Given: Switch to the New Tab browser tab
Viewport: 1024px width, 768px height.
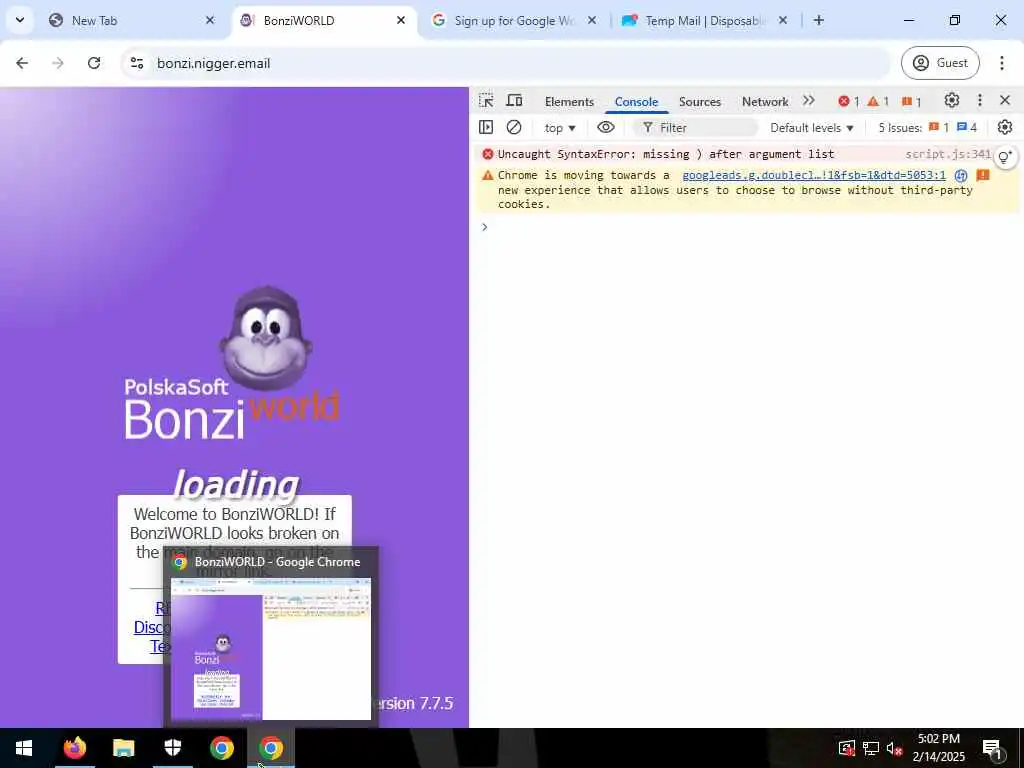Looking at the screenshot, I should point(131,20).
